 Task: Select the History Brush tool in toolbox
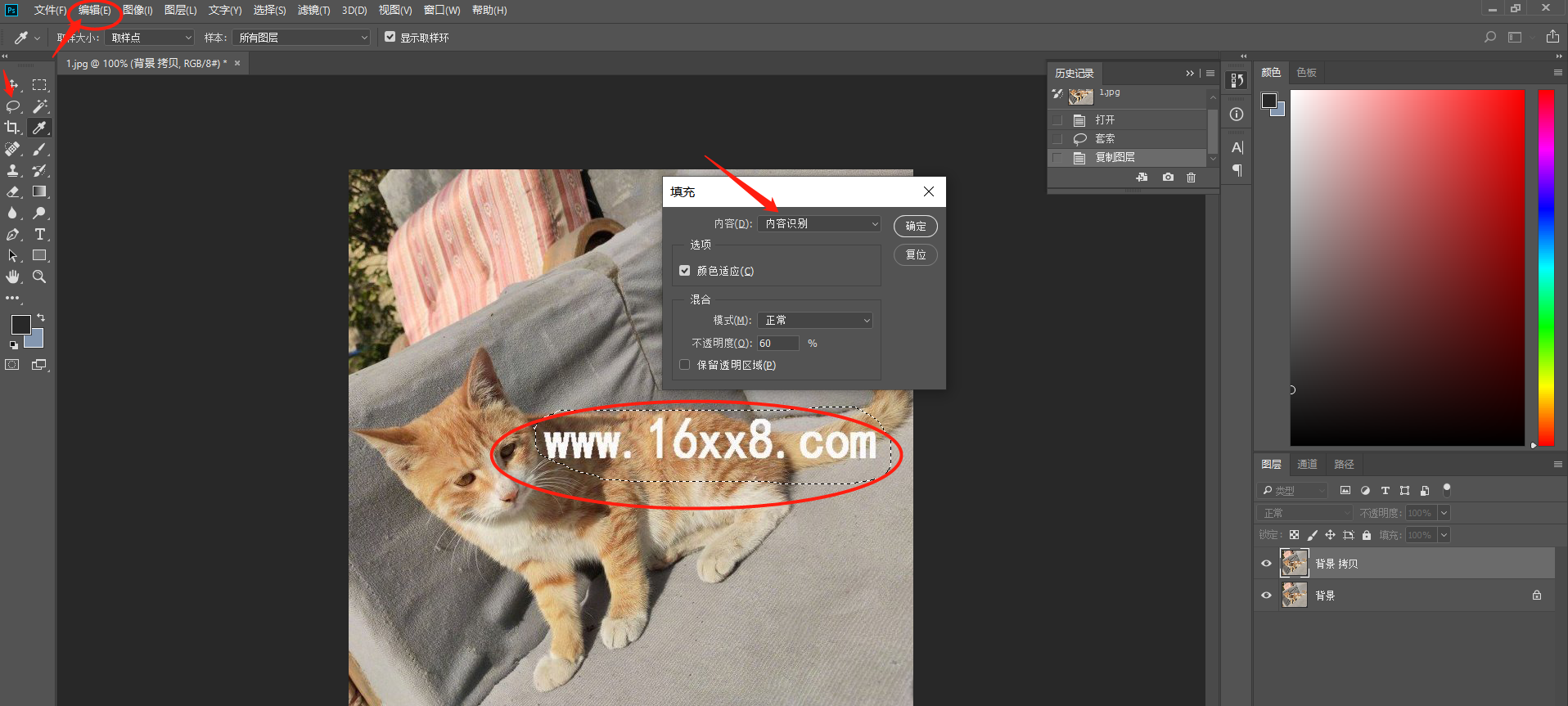click(39, 170)
